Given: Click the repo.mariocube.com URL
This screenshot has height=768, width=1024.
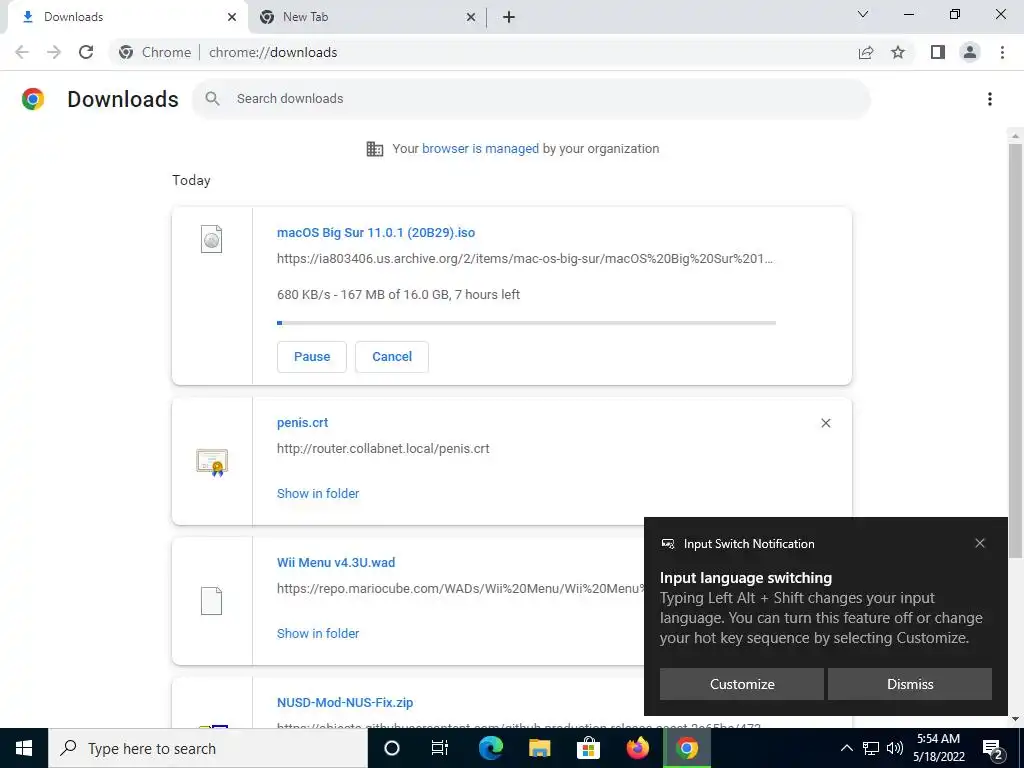Looking at the screenshot, I should coord(460,588).
